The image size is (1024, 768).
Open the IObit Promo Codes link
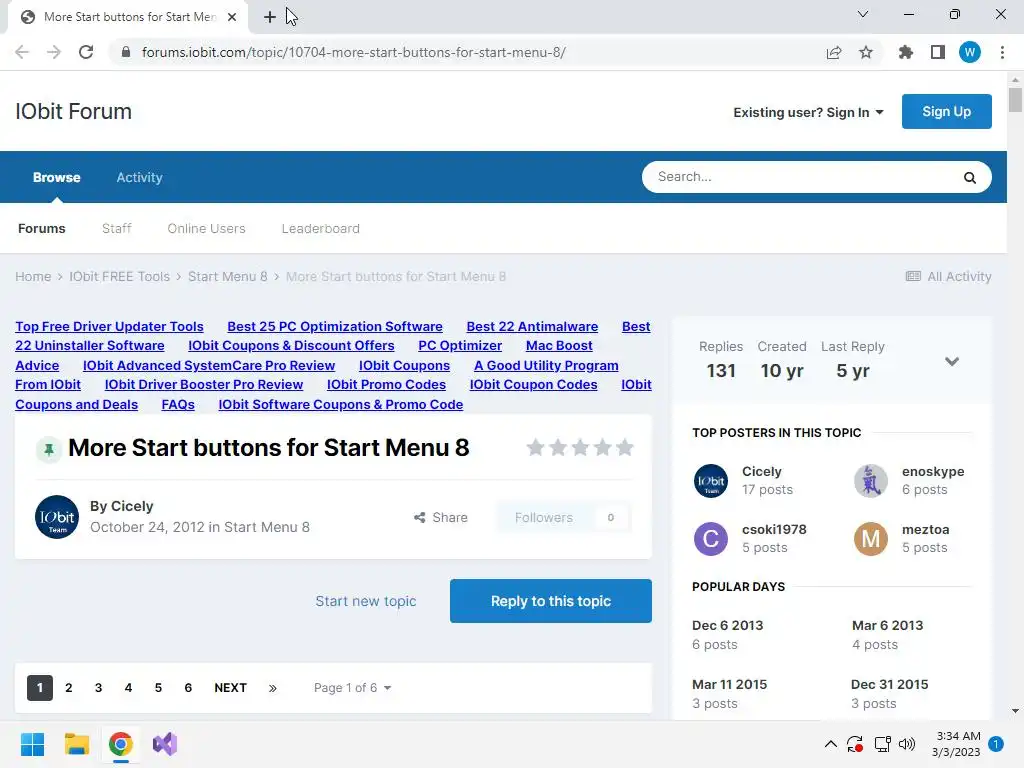[x=387, y=385]
